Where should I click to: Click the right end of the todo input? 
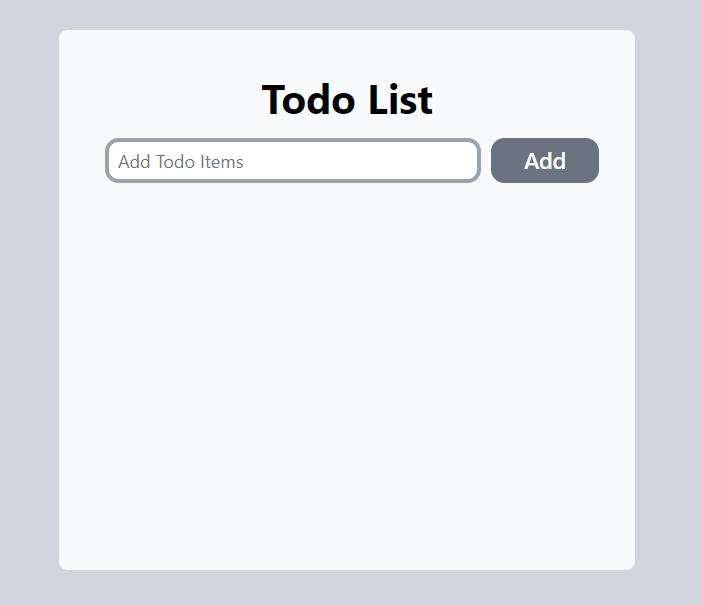[x=460, y=161]
